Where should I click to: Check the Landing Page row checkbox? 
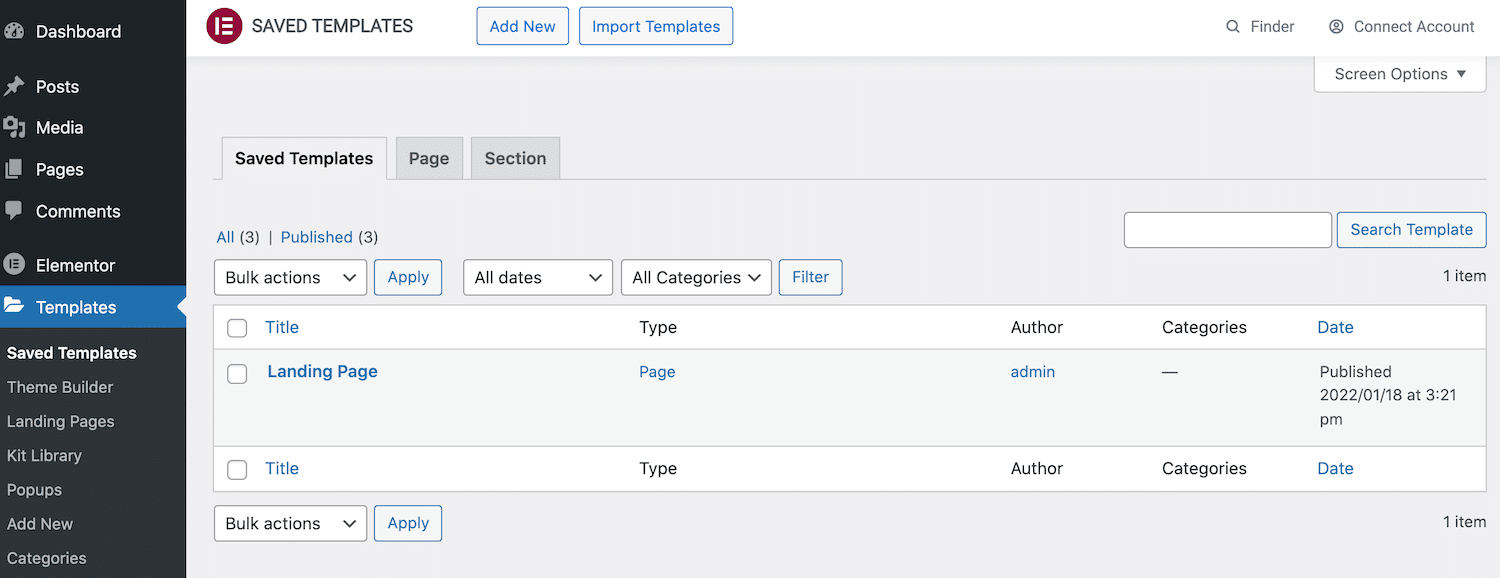(237, 374)
